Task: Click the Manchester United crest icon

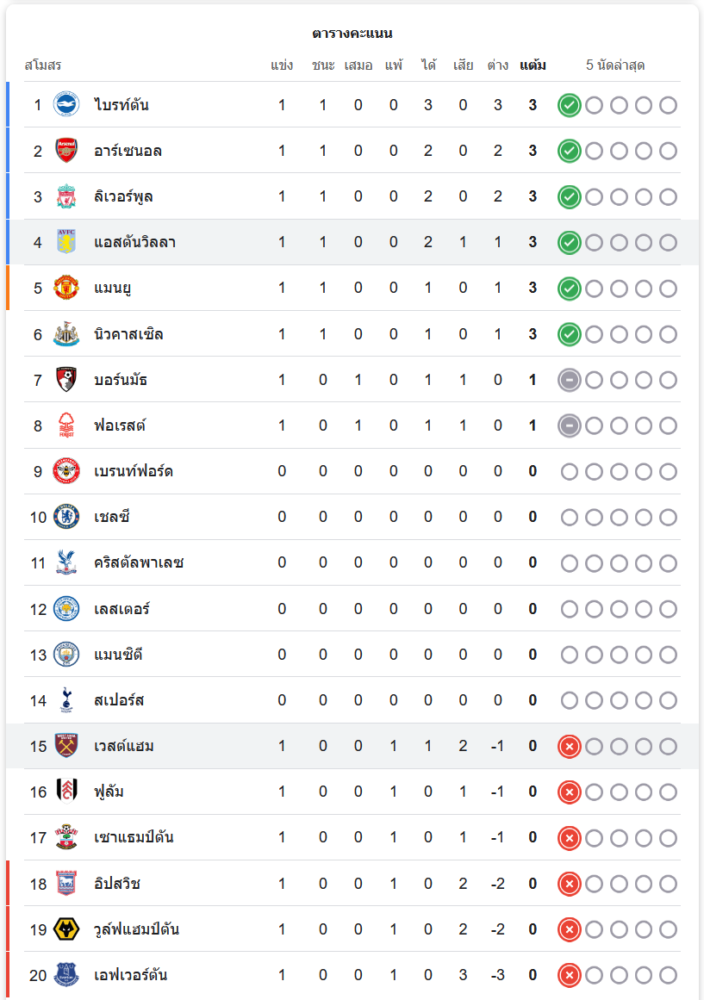Action: [x=66, y=288]
